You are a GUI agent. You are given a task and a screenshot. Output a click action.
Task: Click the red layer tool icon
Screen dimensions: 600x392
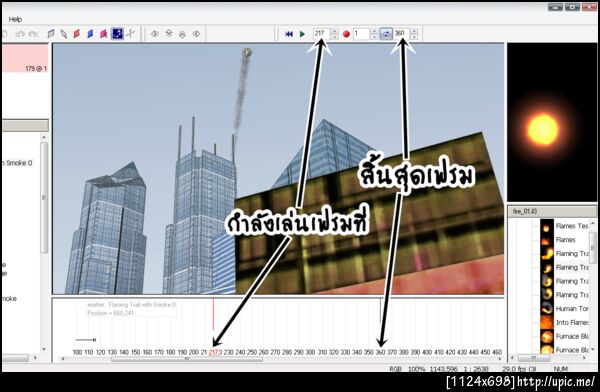[77, 34]
